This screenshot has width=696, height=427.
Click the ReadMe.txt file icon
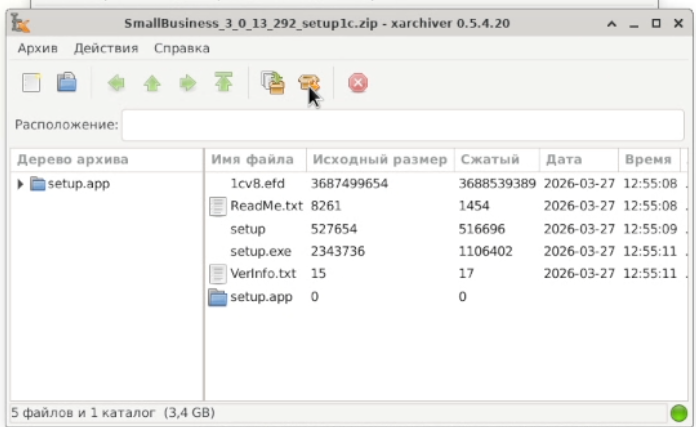[x=218, y=206]
